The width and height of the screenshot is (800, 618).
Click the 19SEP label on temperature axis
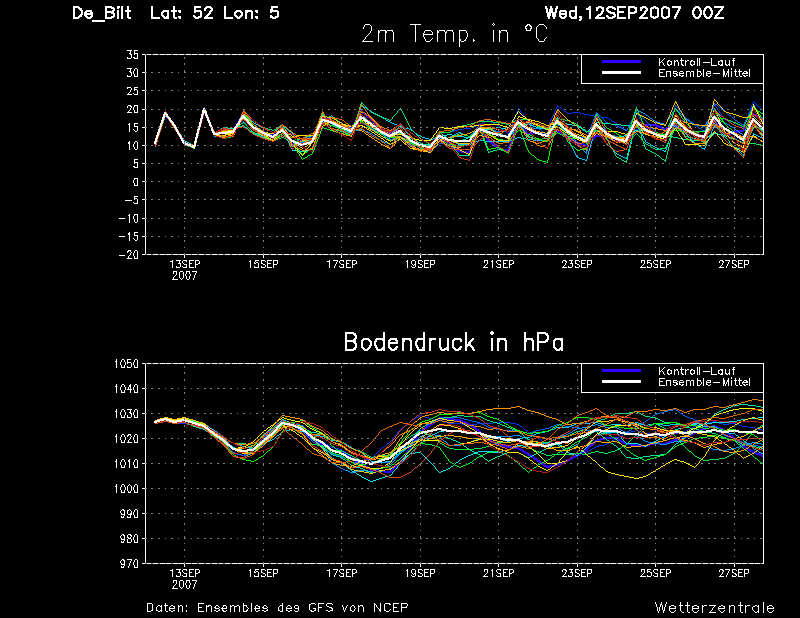point(420,264)
